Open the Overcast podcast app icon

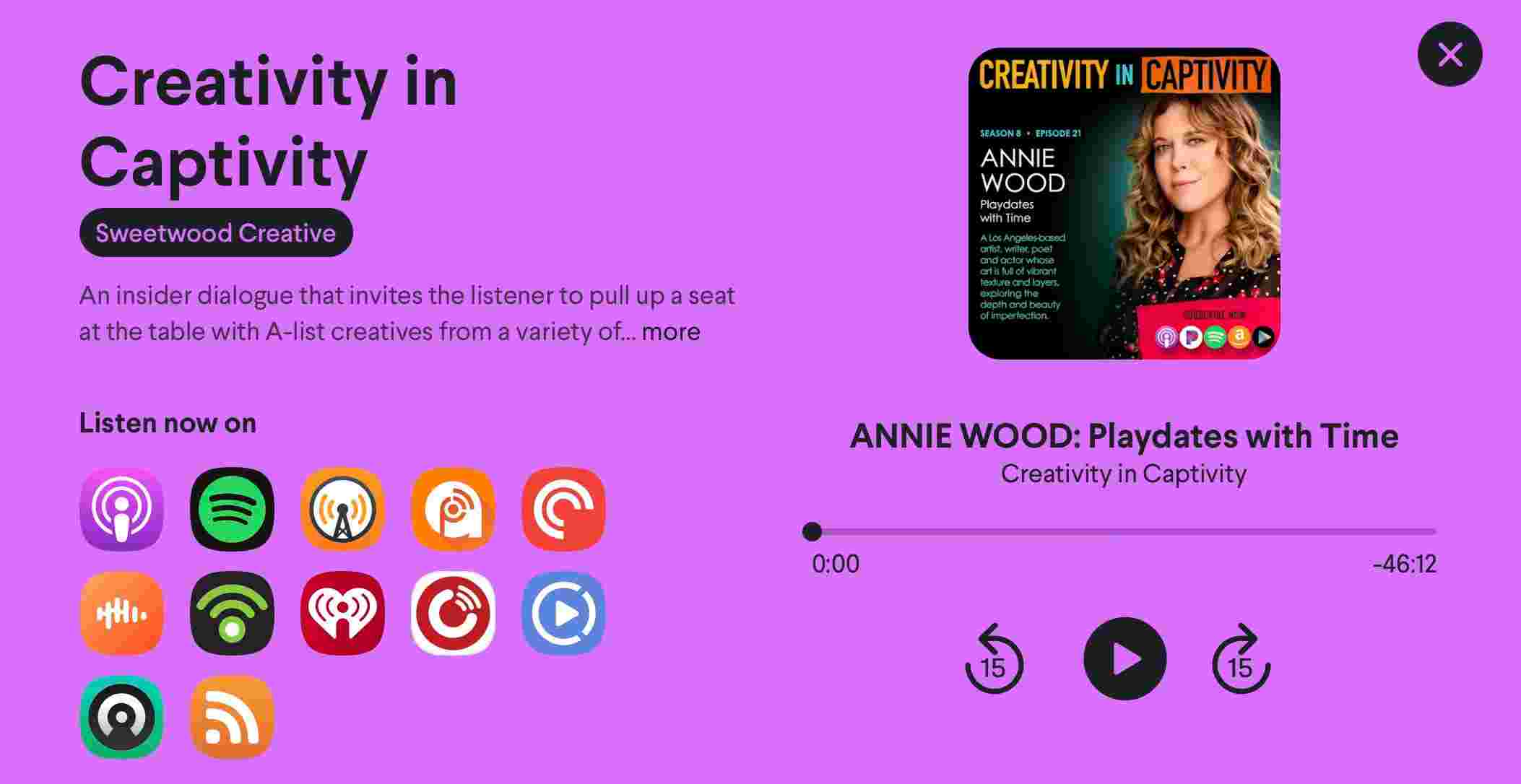[x=342, y=509]
